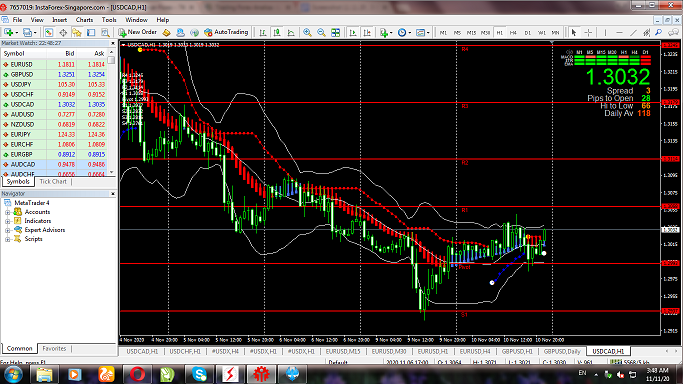Screen dimensions: 683x384
Task: Select the USDCHF,H1 chart tab
Action: 185,351
